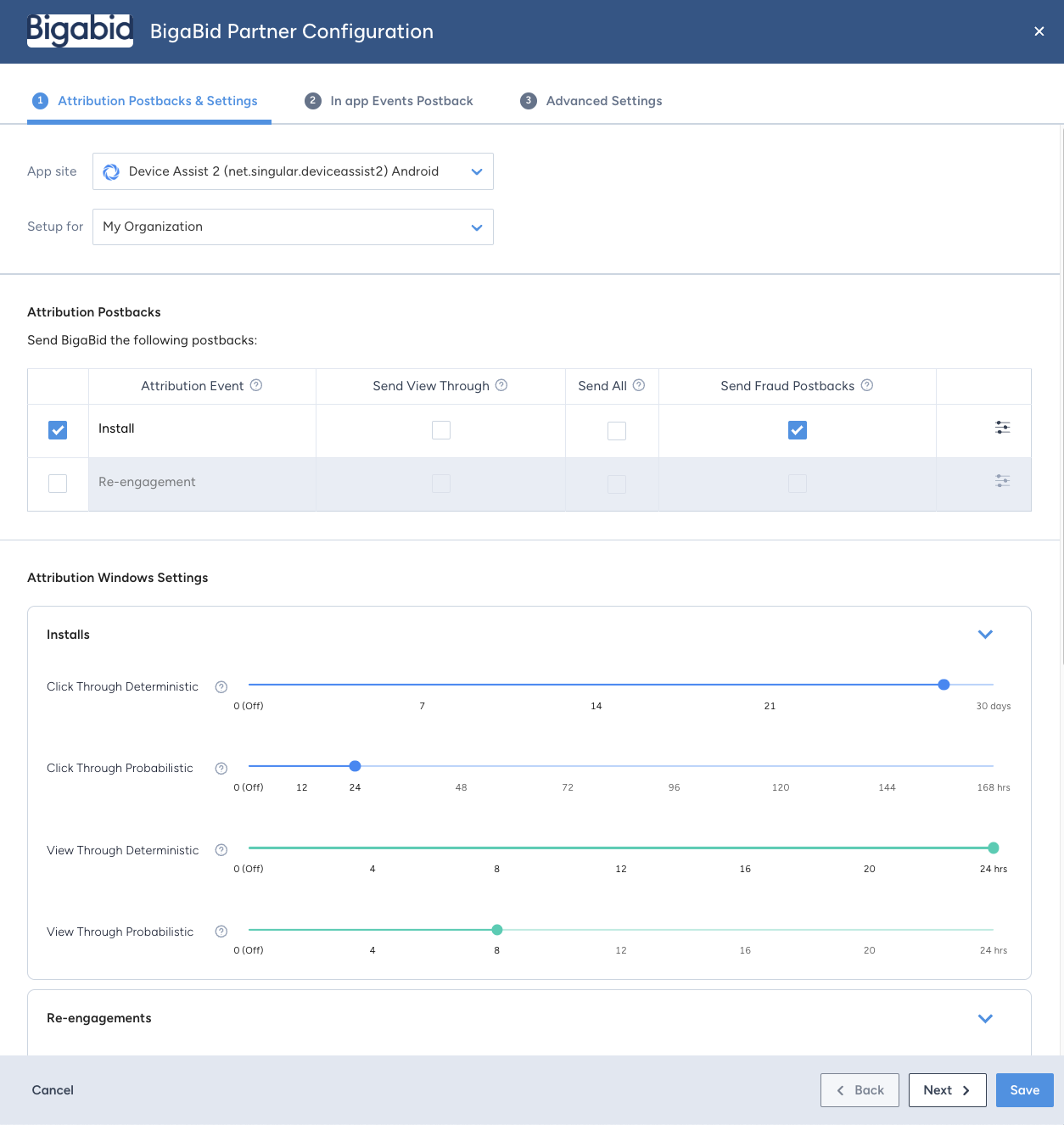1064x1125 pixels.
Task: Open Install row postback settings sliders icon
Action: [x=1002, y=428]
